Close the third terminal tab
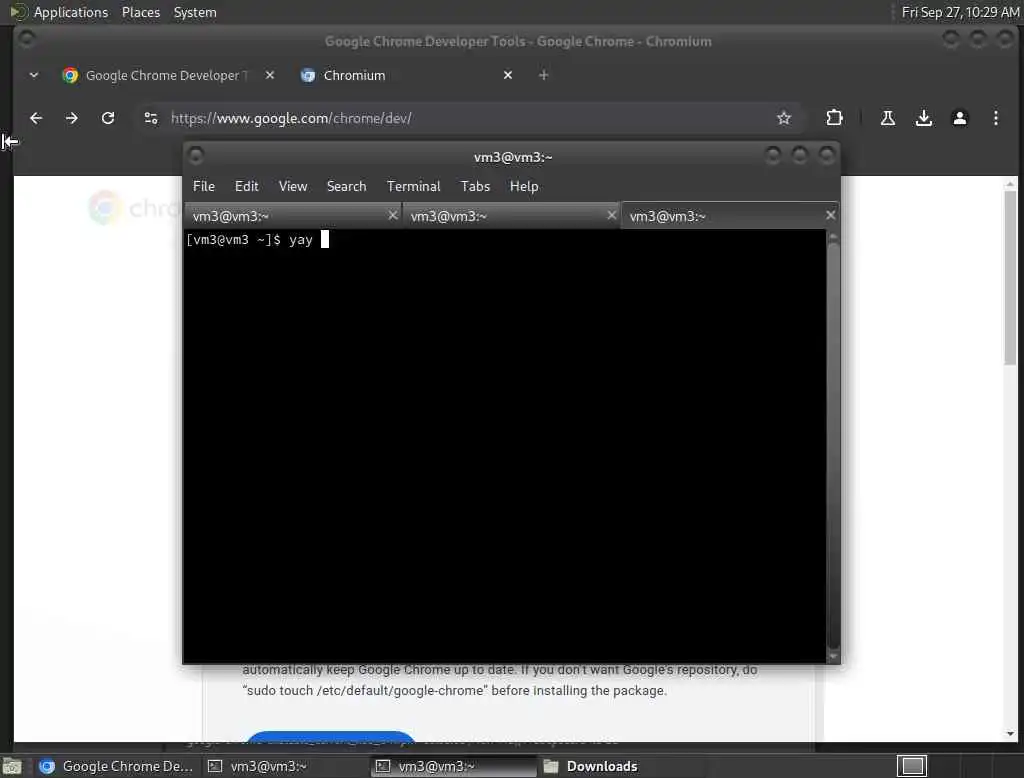1024x778 pixels. pos(830,215)
